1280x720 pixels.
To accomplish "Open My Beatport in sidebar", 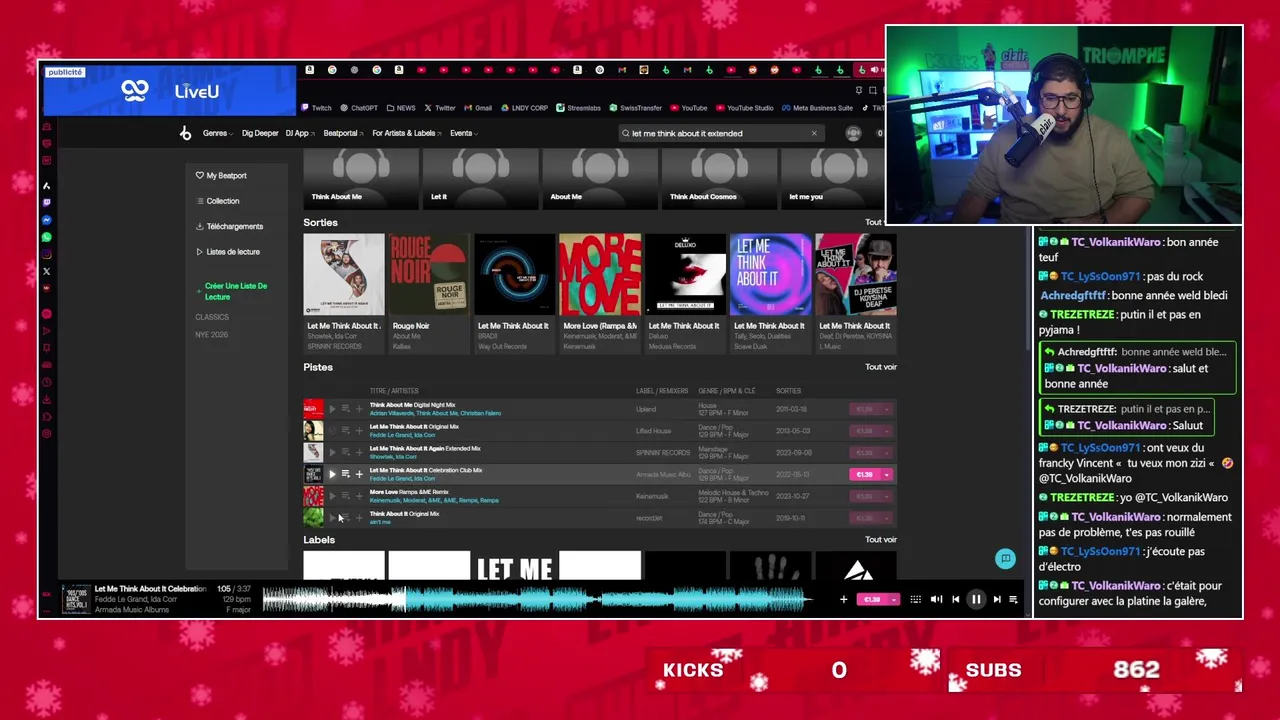I will (x=221, y=176).
